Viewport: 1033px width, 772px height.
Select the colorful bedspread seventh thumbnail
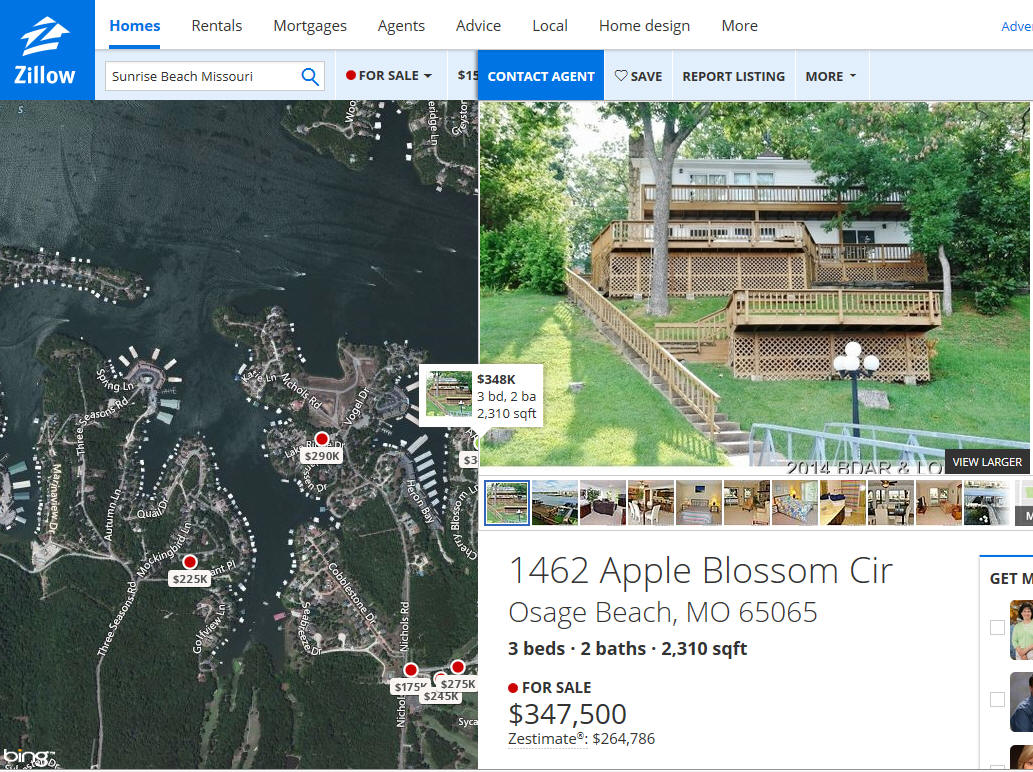pos(795,503)
